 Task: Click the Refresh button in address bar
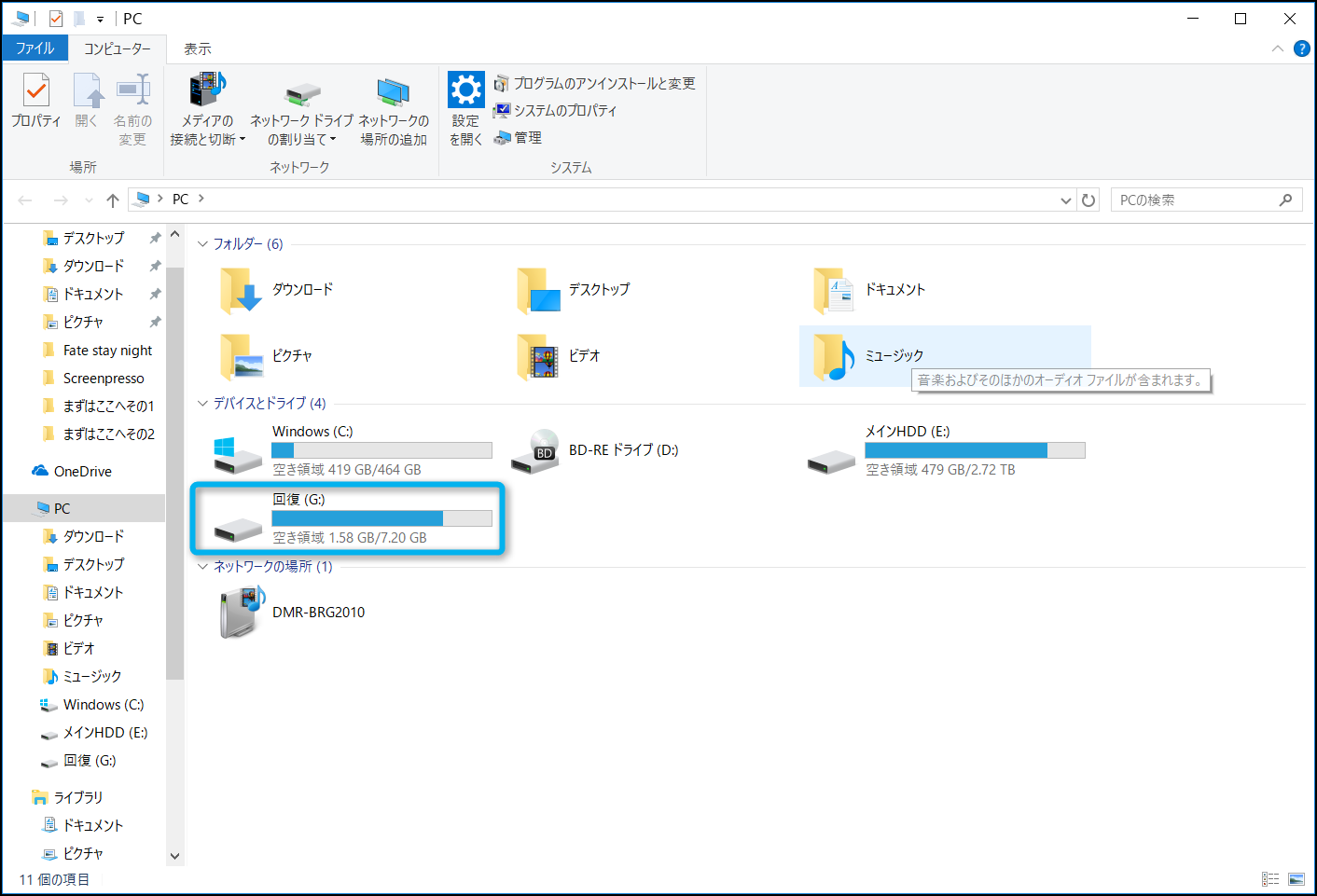click(1088, 200)
